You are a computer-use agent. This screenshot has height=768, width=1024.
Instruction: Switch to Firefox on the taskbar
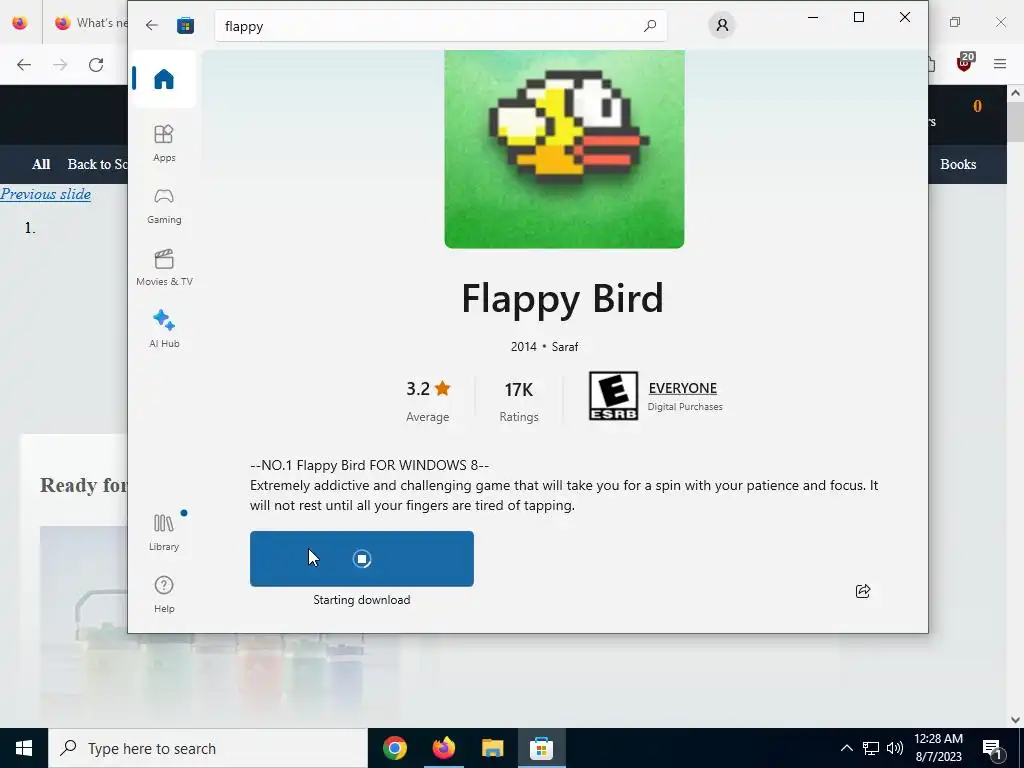443,748
